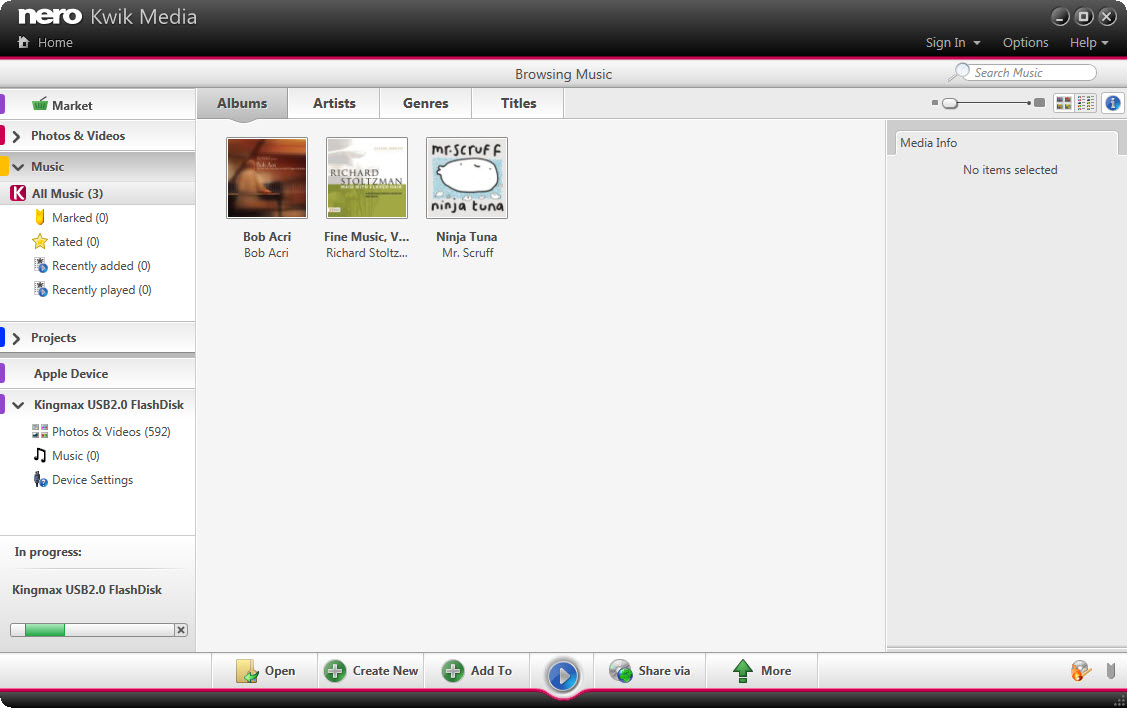1127x708 pixels.
Task: Switch to thumbnail grid view
Action: click(1063, 103)
